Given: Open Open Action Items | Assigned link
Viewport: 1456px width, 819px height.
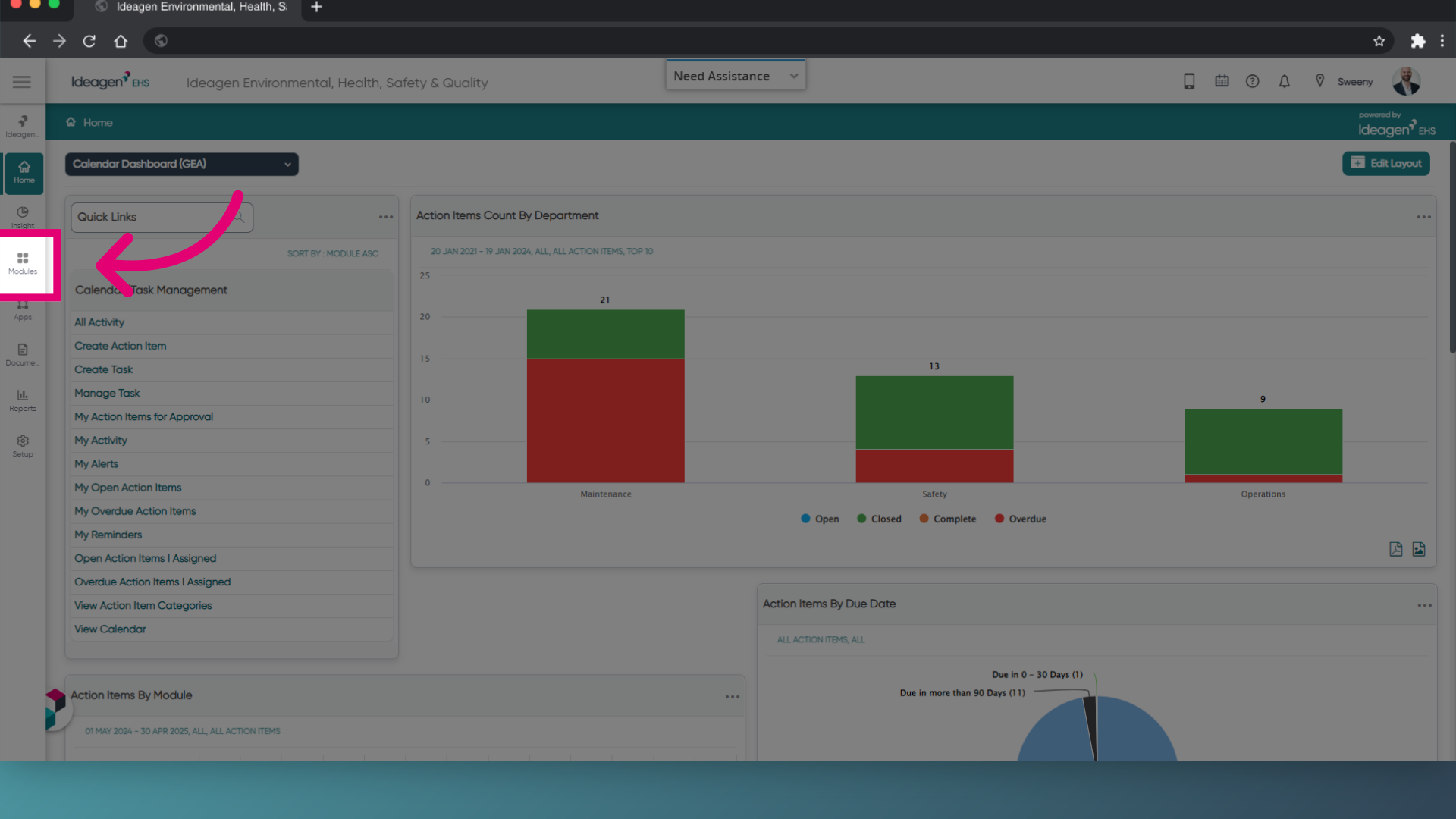Looking at the screenshot, I should (x=145, y=558).
